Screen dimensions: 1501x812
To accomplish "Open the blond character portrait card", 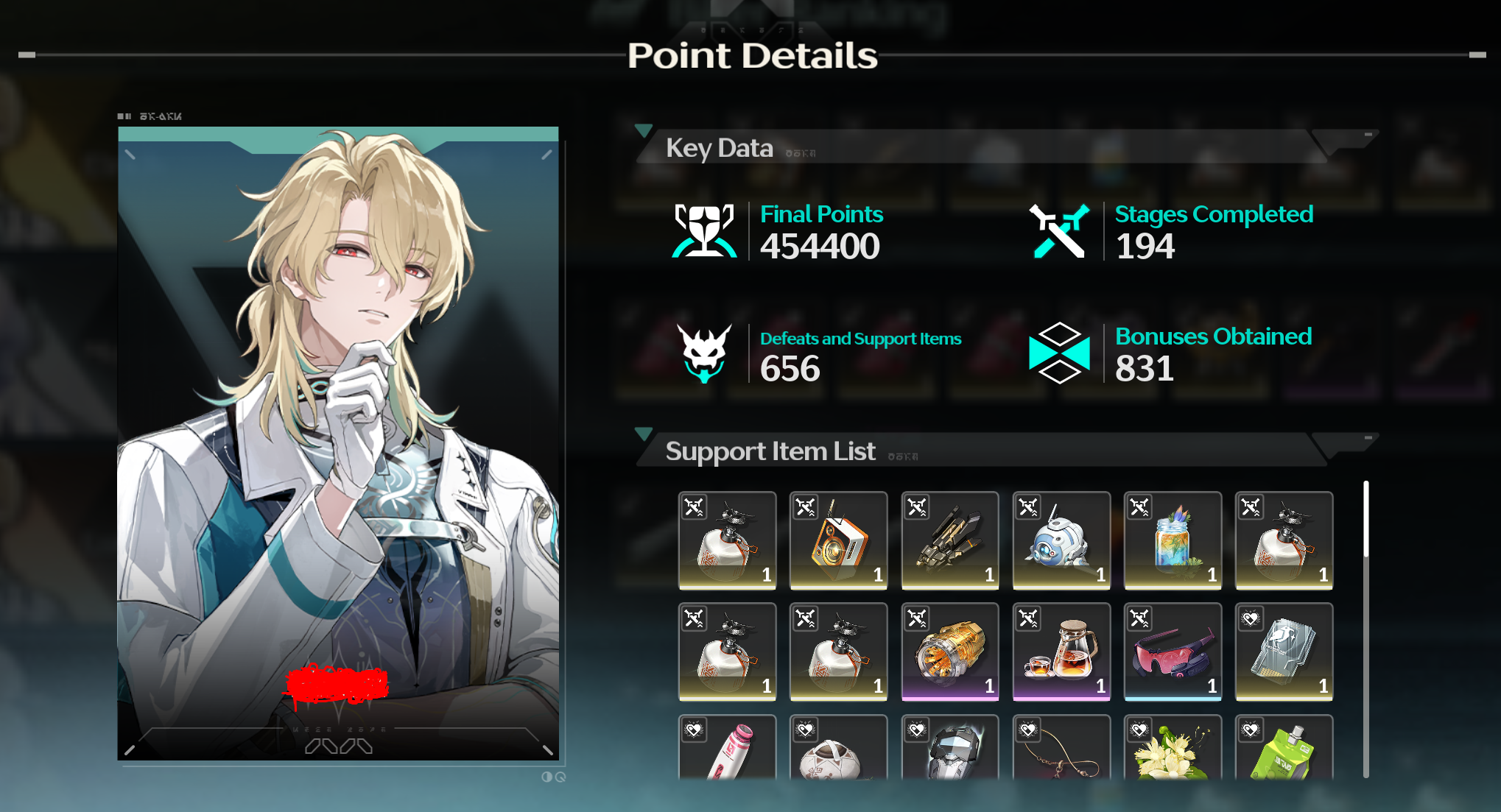I will [x=338, y=443].
